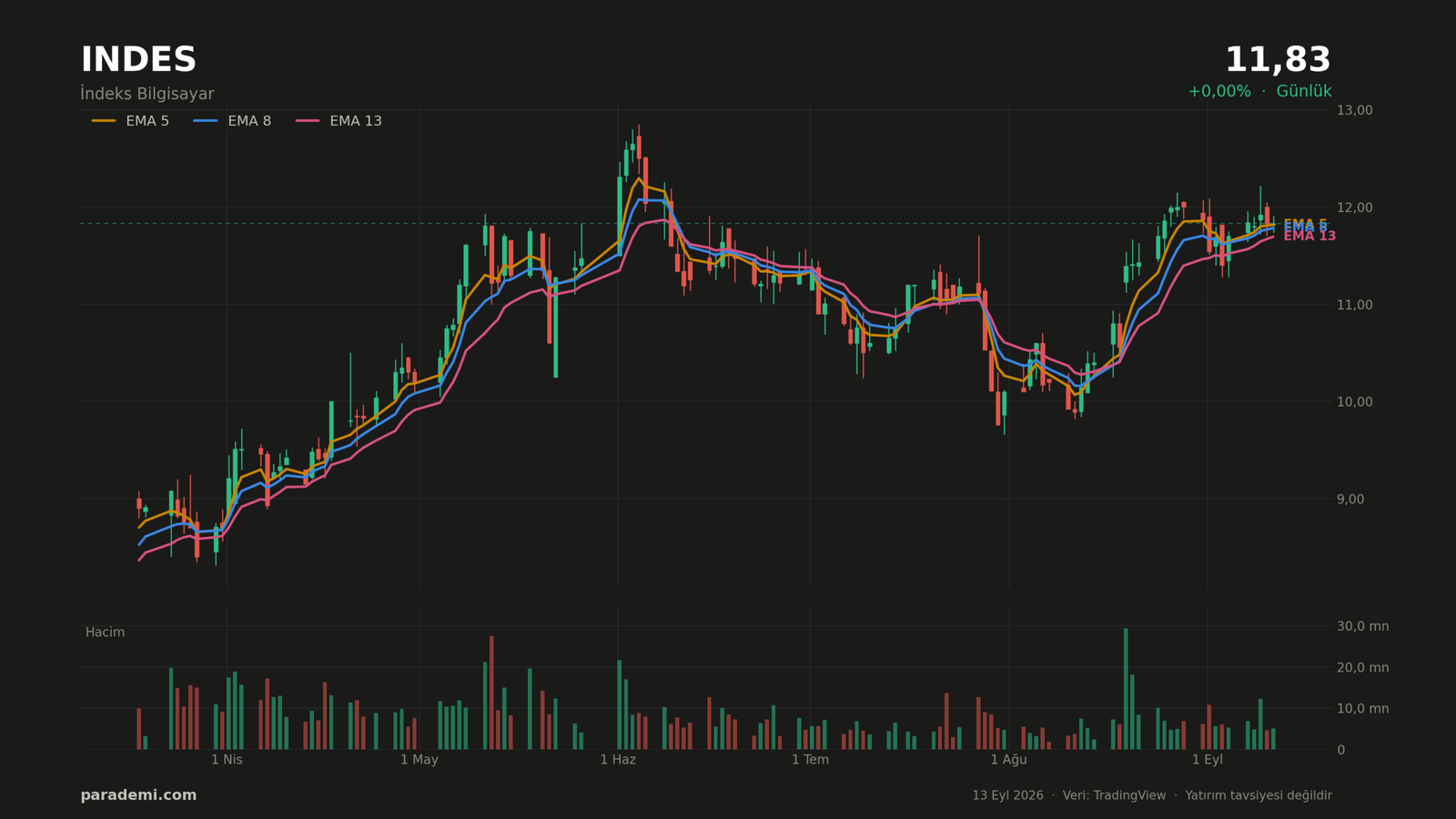Screen dimensions: 1456x819
Task: Select the pink EMA 13 label beside the price axis
Action: coord(1309,237)
